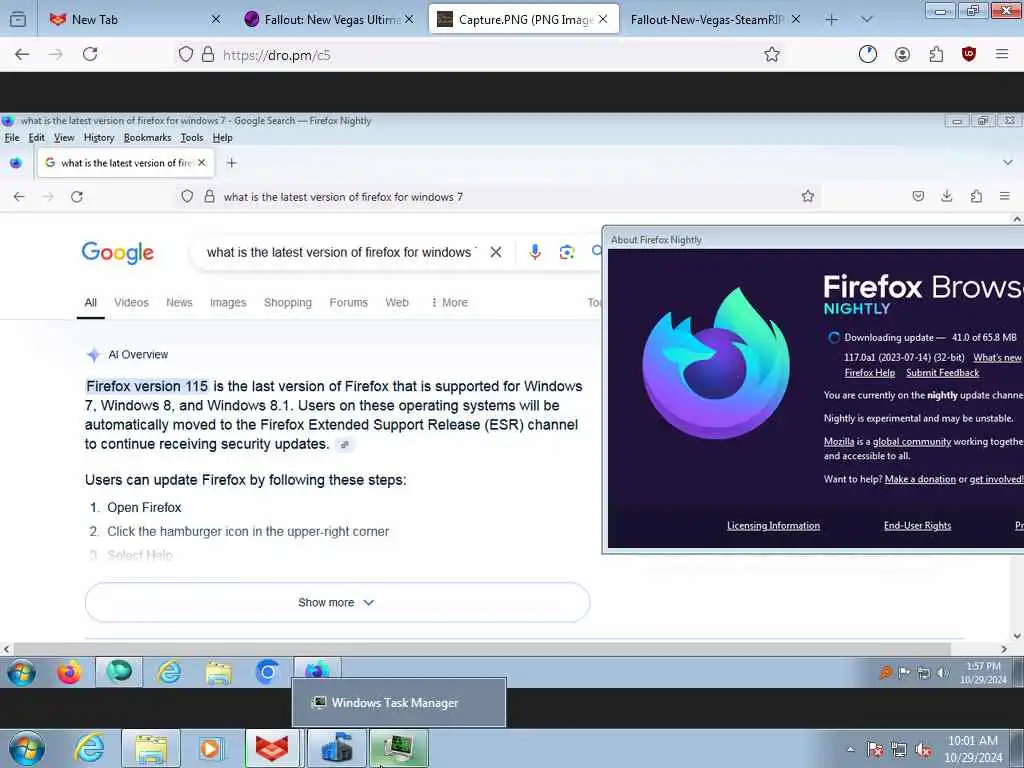The width and height of the screenshot is (1024, 768).
Task: Open Licensing Information link
Action: (x=773, y=526)
